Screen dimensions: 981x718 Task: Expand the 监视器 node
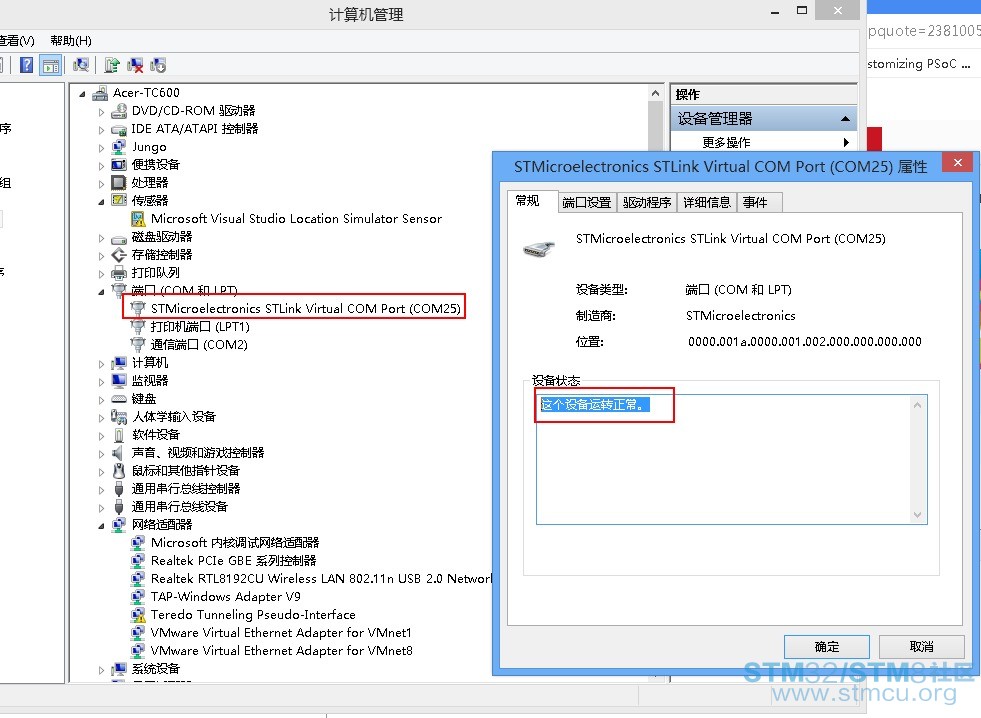101,382
